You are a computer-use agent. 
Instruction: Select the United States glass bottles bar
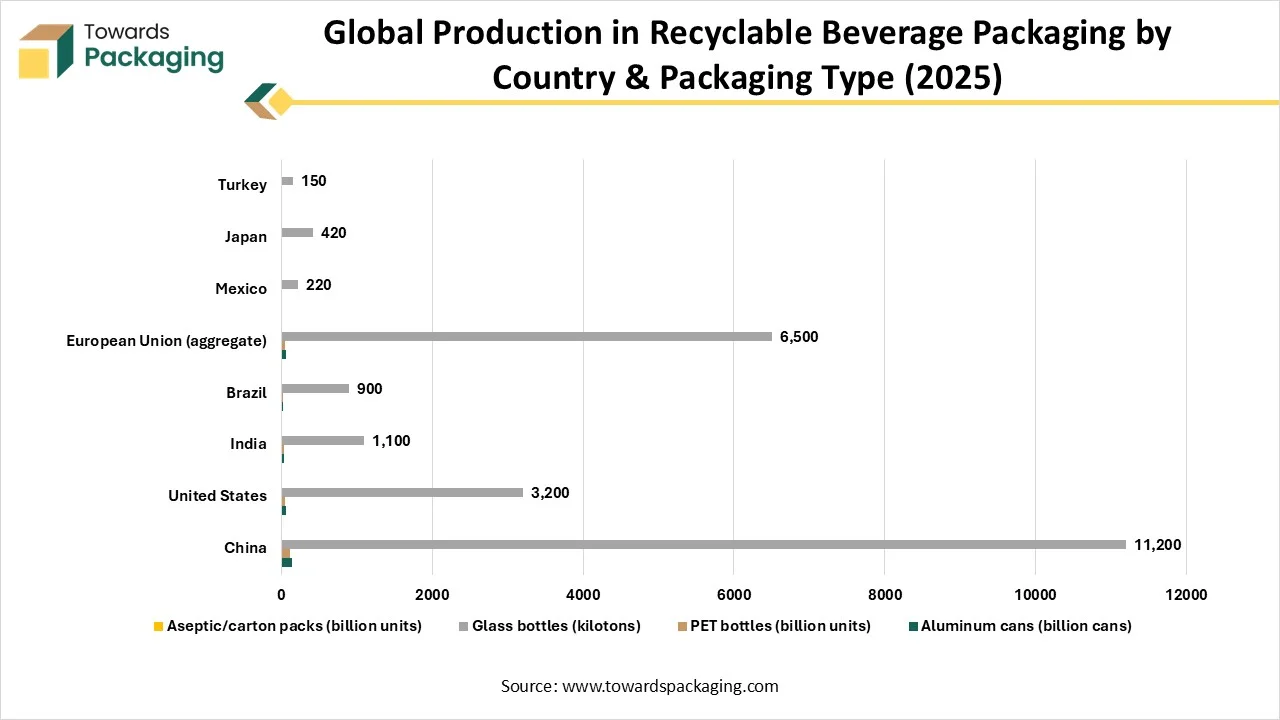click(402, 492)
